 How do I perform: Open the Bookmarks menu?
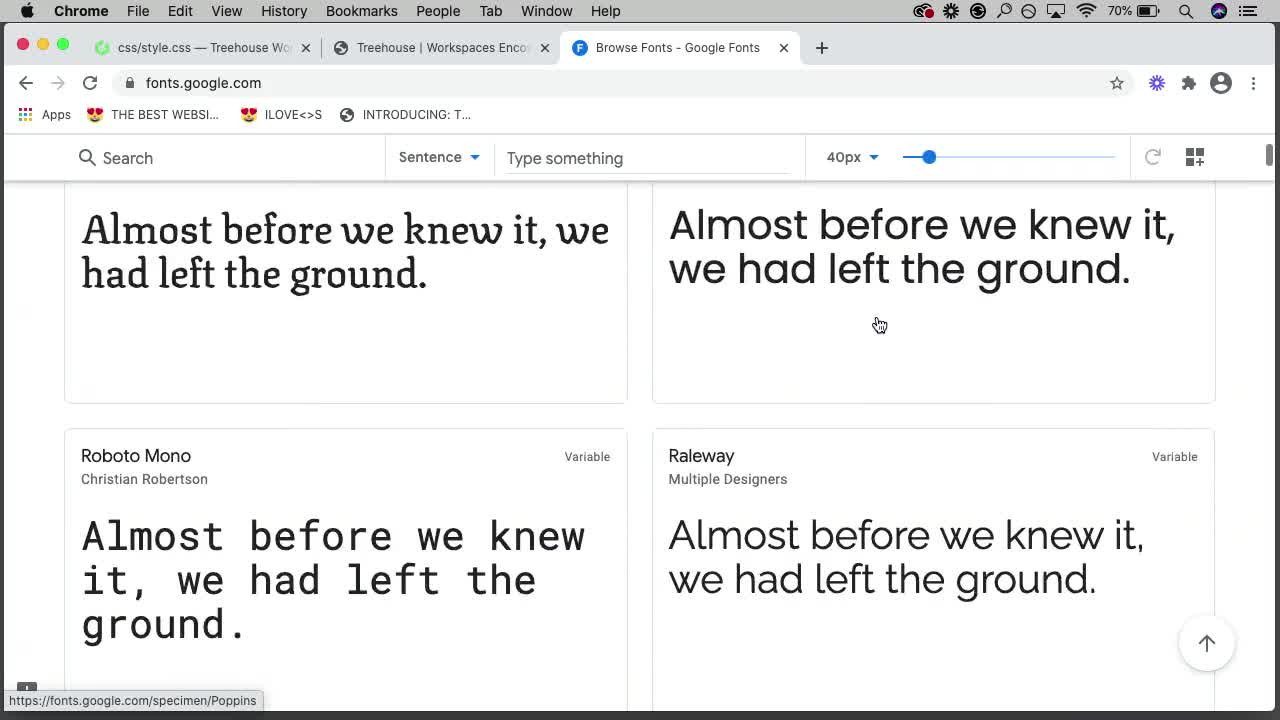[x=361, y=11]
